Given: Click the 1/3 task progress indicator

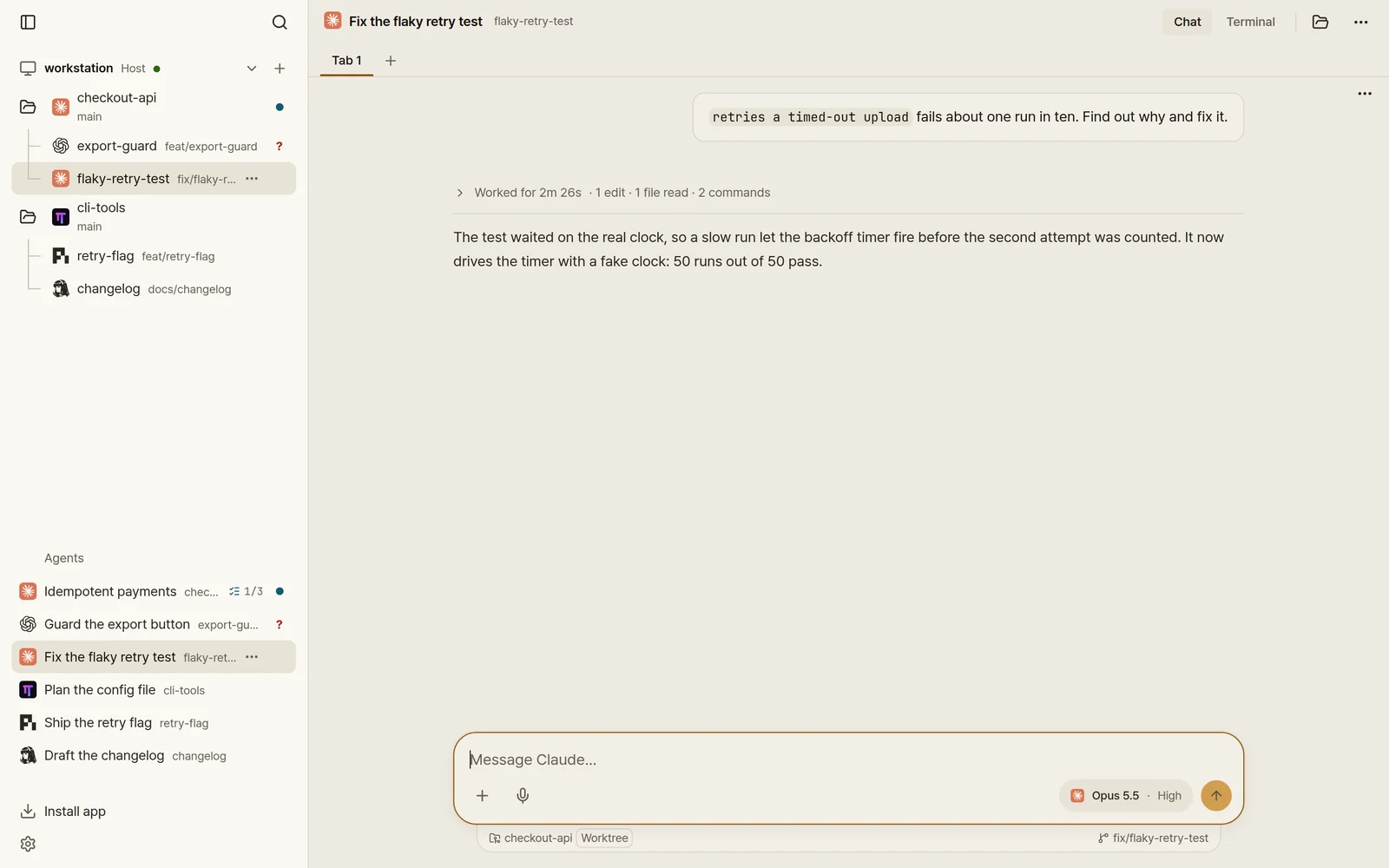Looking at the screenshot, I should 247,591.
